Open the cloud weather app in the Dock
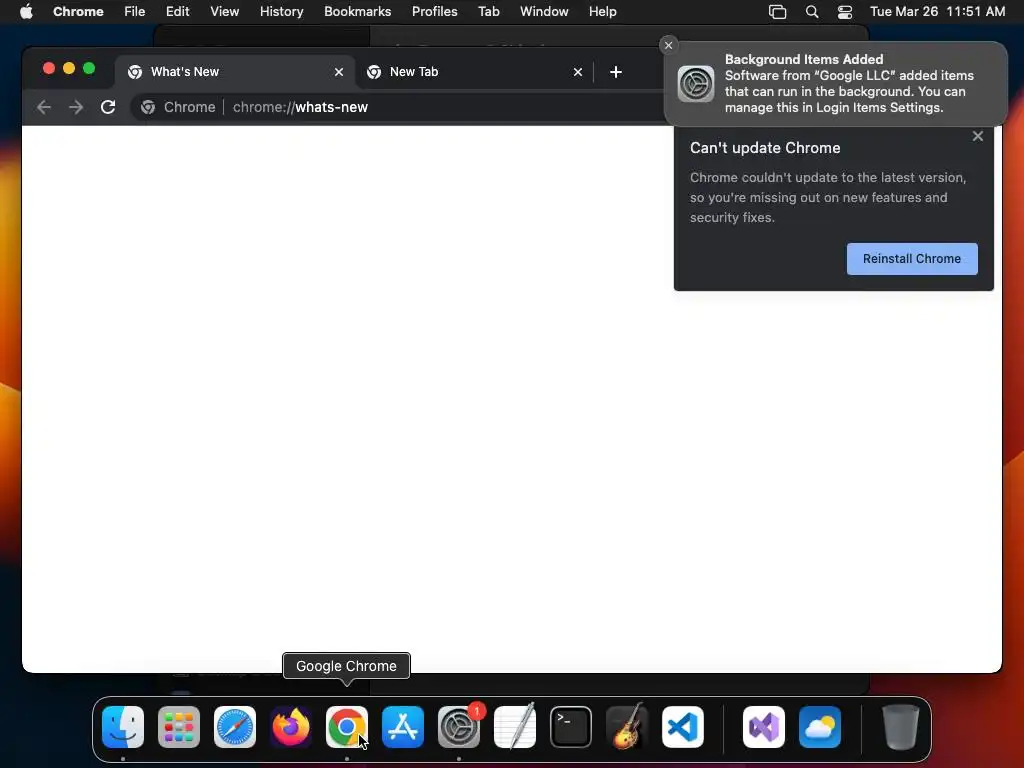 point(820,727)
